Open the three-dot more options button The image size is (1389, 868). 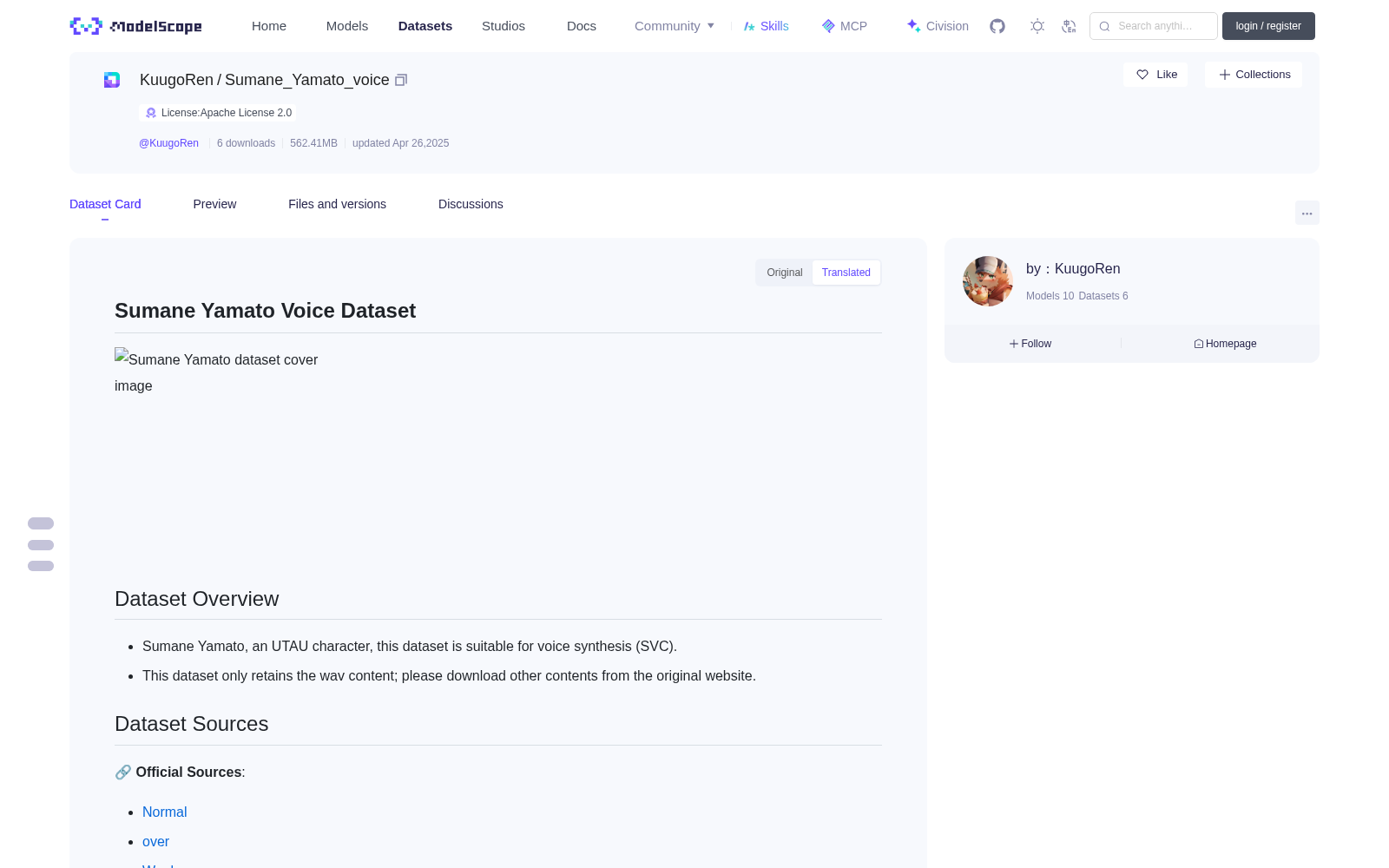pos(1307,213)
